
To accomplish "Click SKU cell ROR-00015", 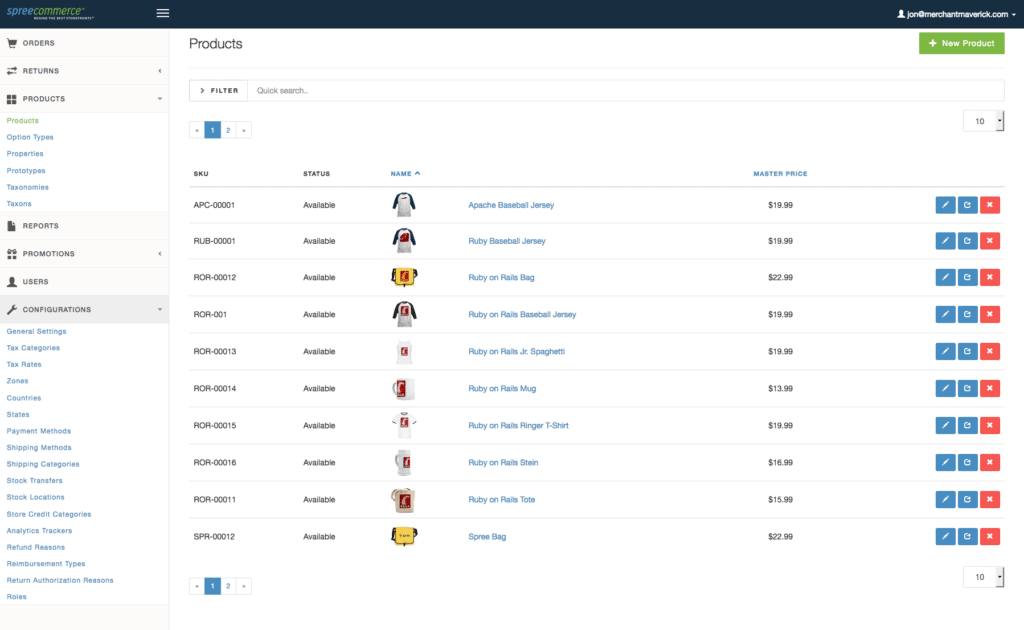I will (x=215, y=426).
